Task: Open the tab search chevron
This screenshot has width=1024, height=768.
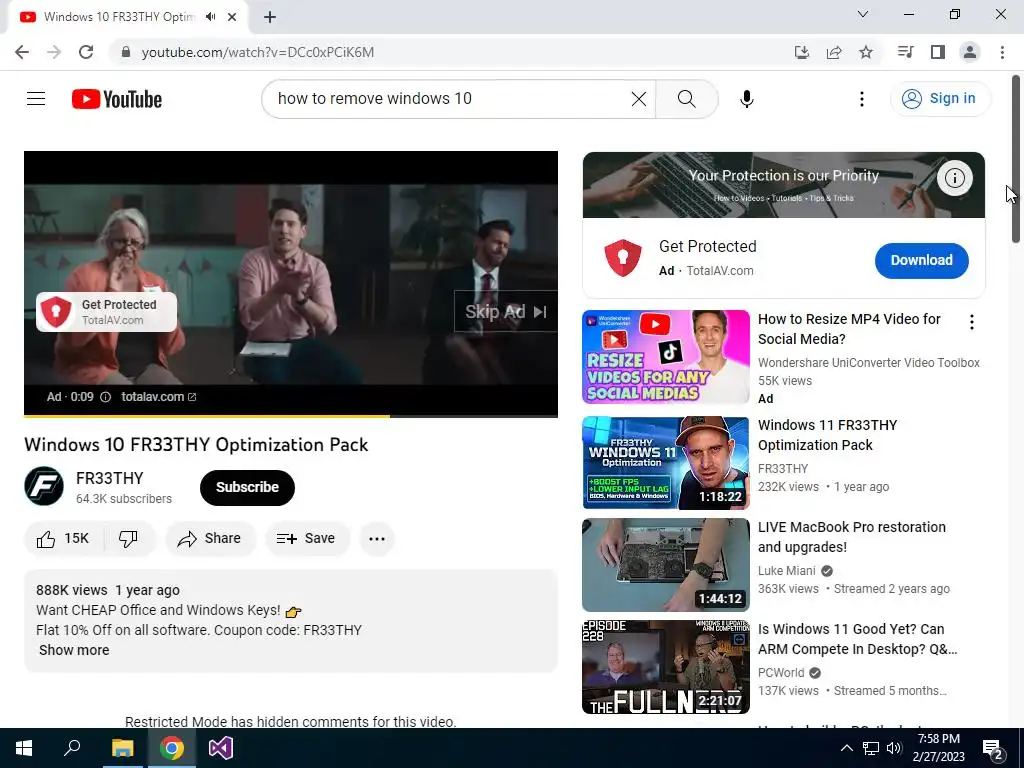Action: [x=863, y=14]
